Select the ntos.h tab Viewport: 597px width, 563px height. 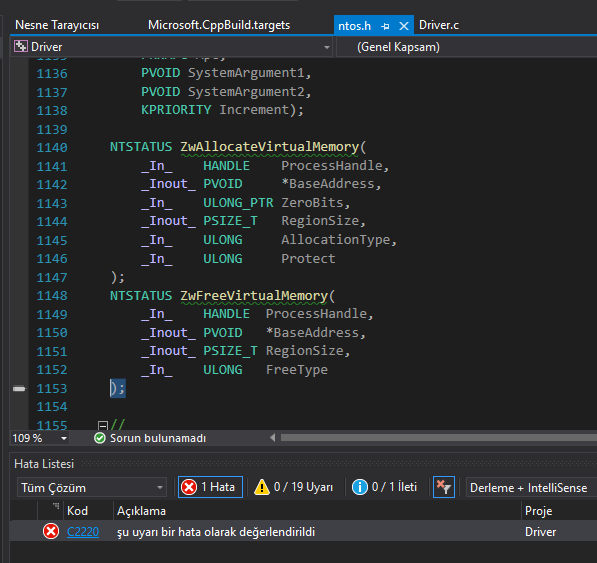point(354,26)
